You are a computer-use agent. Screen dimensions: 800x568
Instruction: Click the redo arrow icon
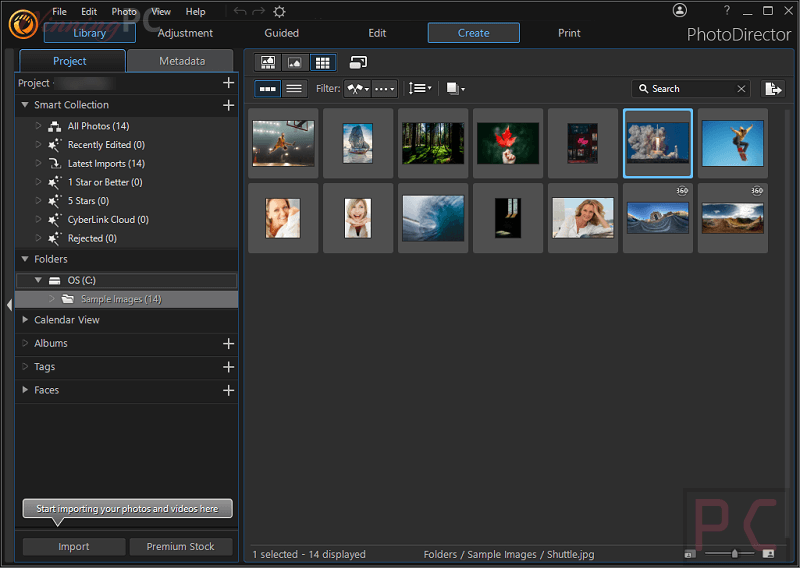(259, 11)
